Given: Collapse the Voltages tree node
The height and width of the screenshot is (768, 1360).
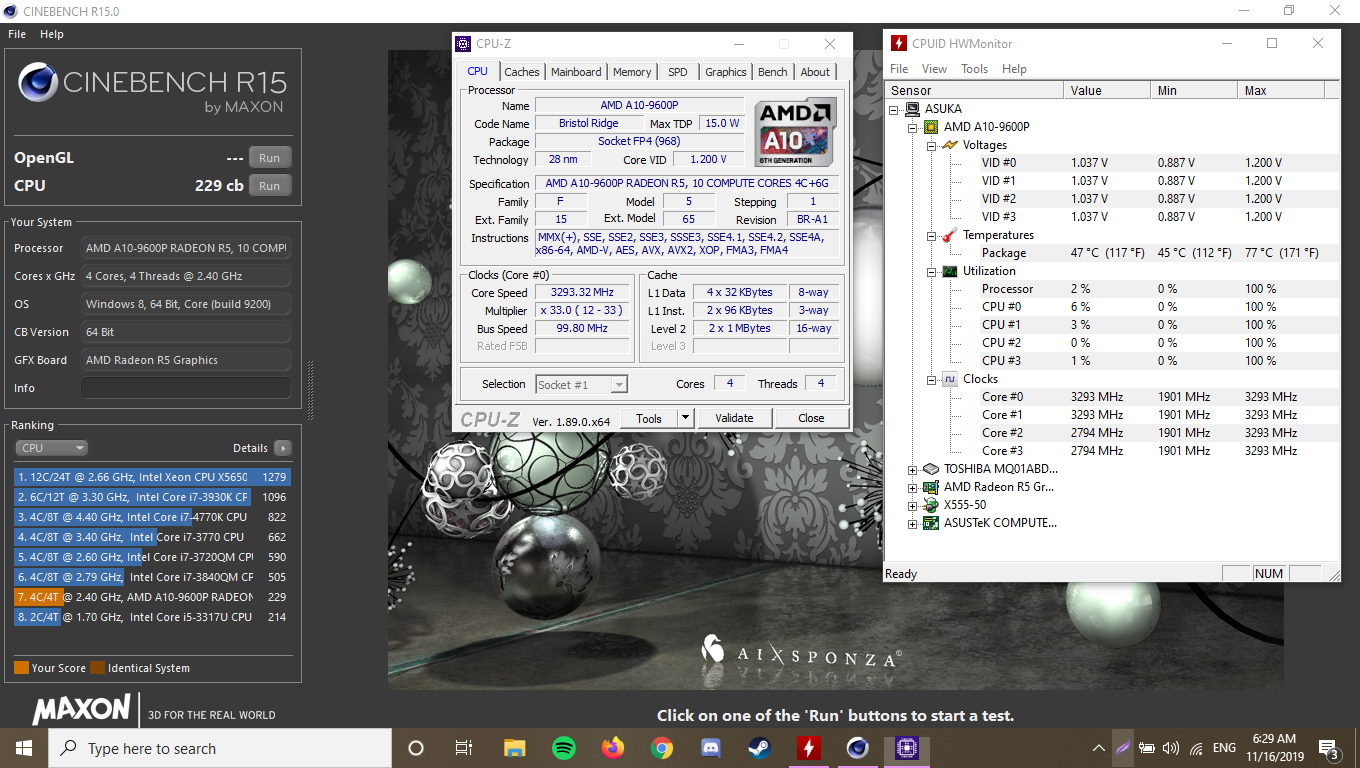Looking at the screenshot, I should (x=931, y=145).
